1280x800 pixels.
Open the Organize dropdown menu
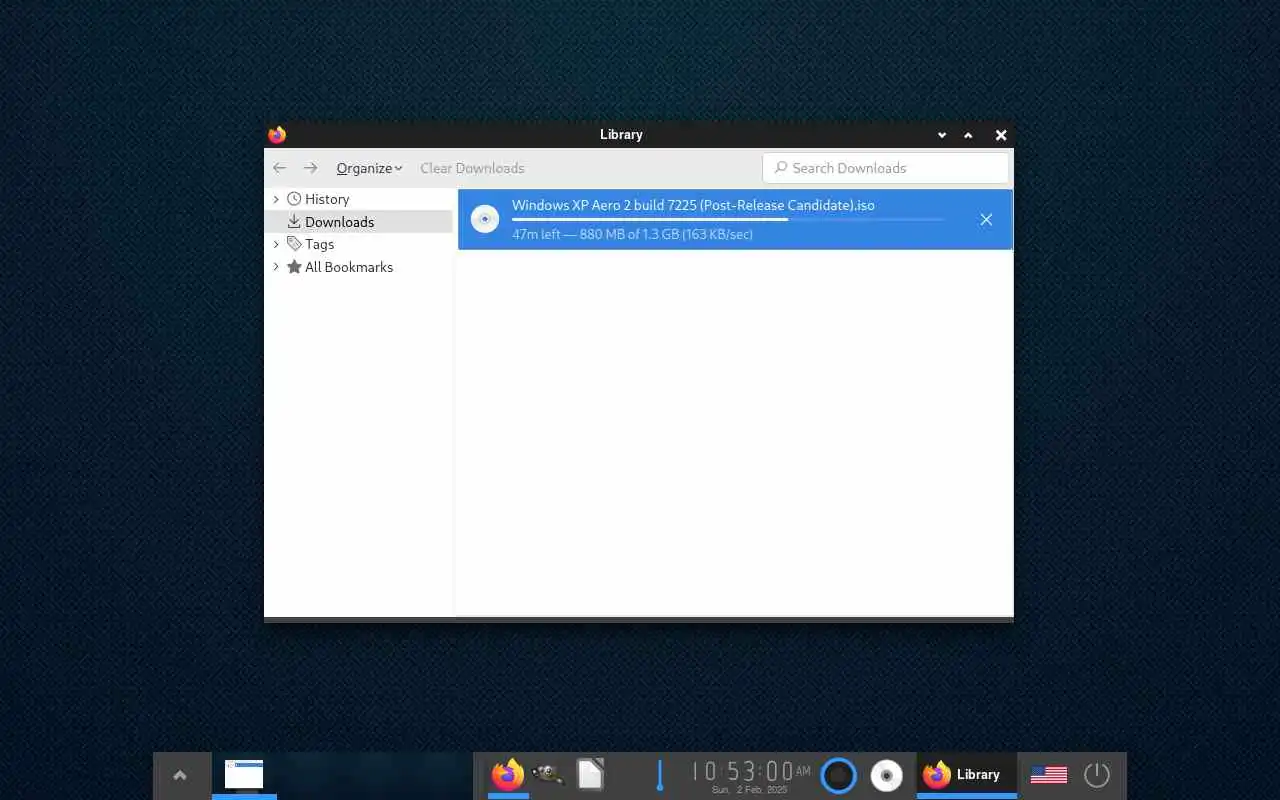point(369,168)
